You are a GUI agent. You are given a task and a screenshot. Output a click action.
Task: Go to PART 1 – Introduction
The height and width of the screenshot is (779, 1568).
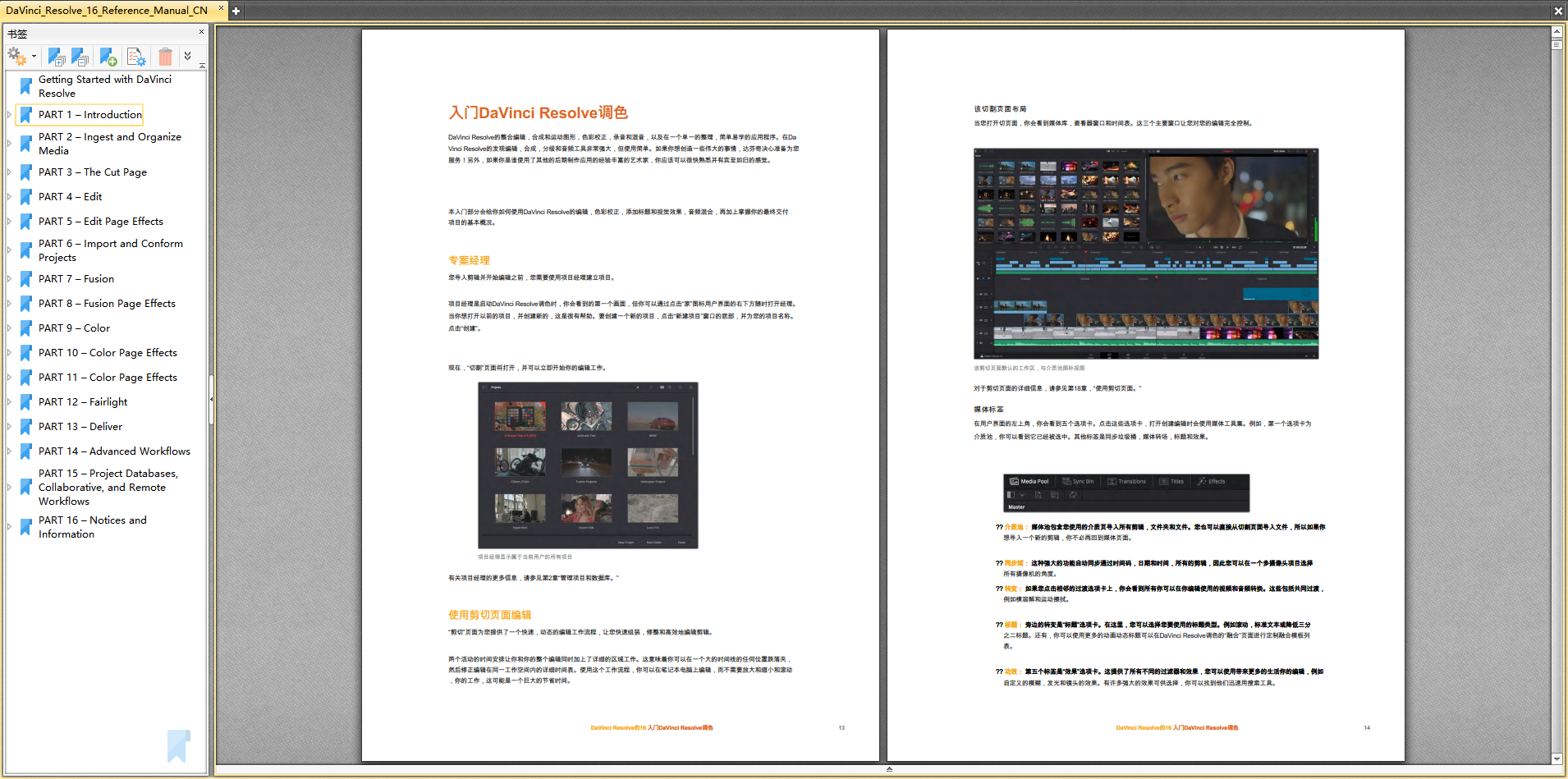pyautogui.click(x=90, y=115)
